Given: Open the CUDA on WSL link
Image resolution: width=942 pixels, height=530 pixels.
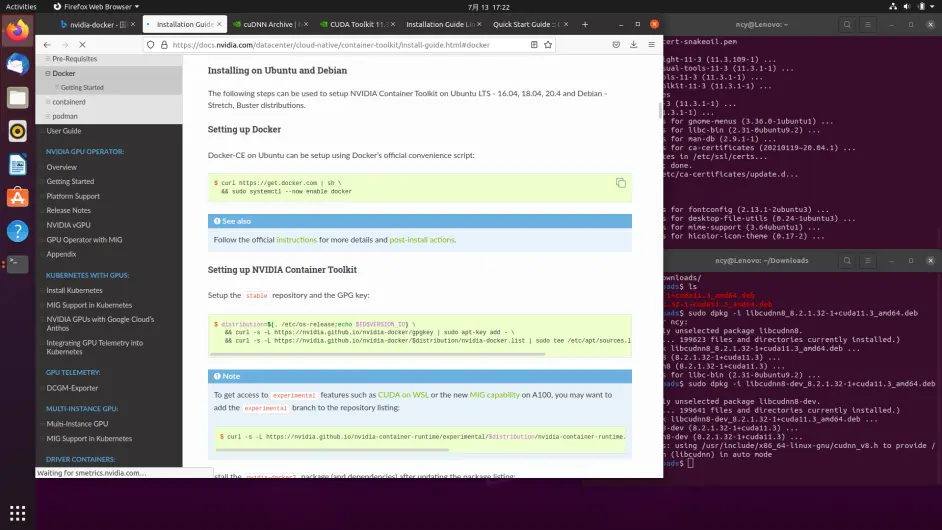Looking at the screenshot, I should 403,395.
